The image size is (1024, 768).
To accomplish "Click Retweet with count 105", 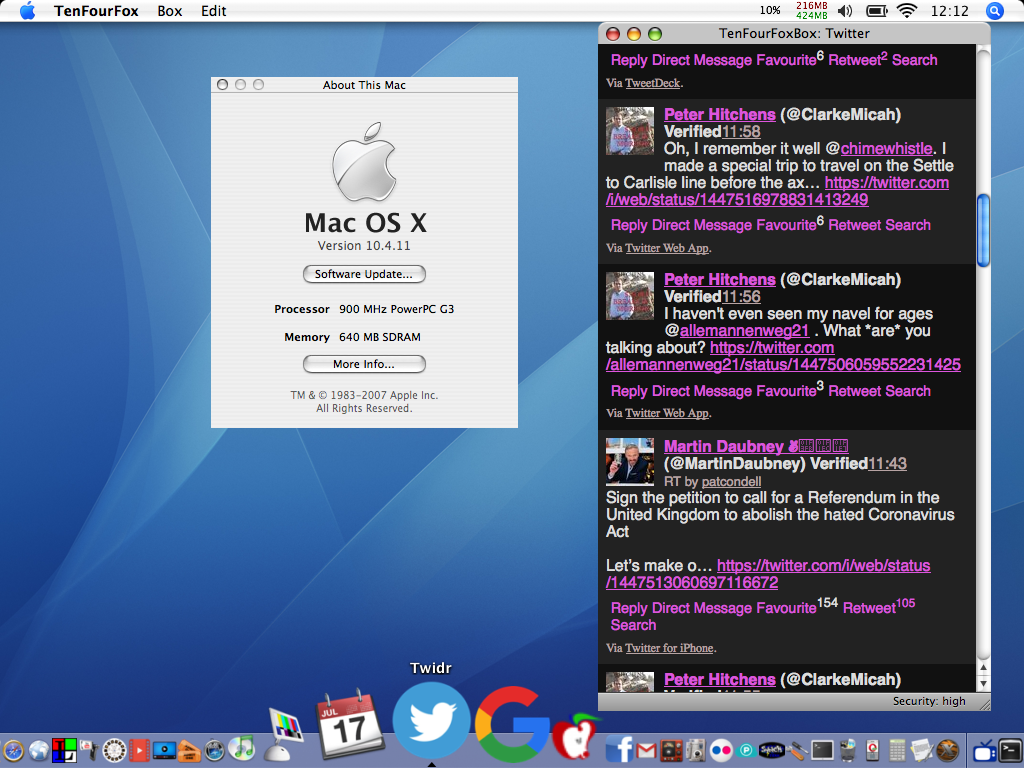I will 879,607.
